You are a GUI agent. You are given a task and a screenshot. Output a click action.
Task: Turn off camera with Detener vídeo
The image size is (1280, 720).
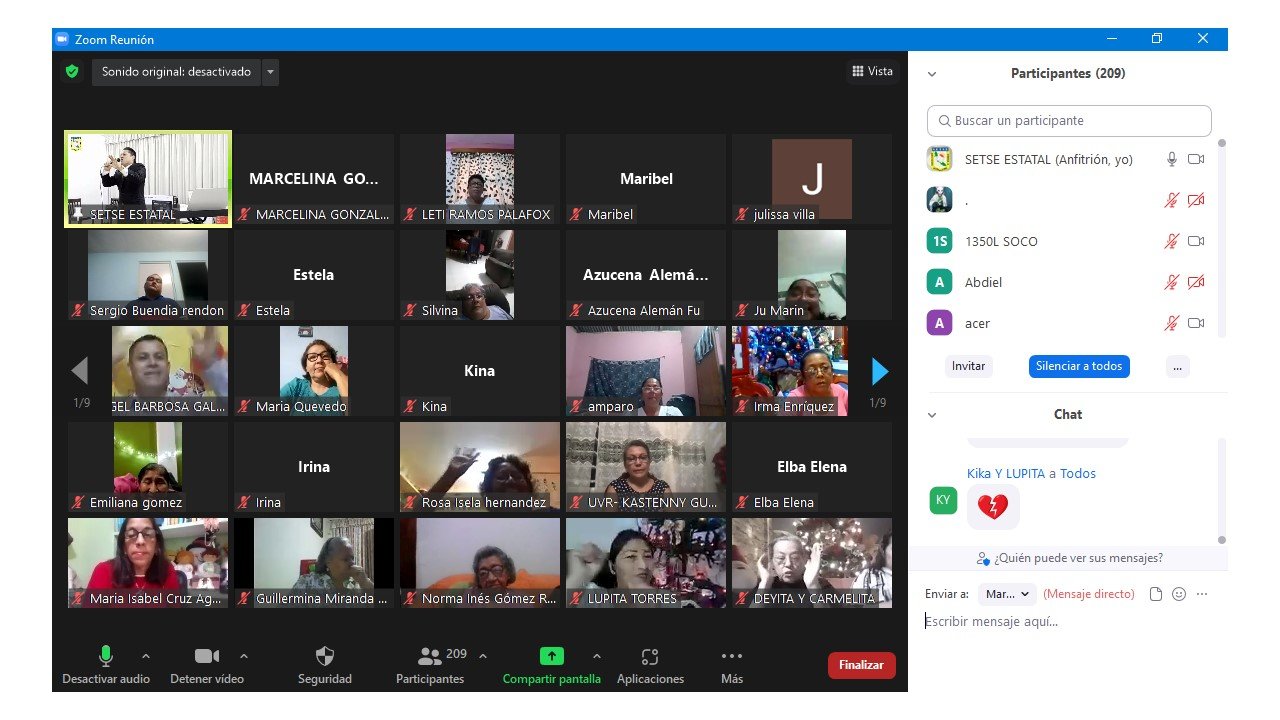[207, 656]
